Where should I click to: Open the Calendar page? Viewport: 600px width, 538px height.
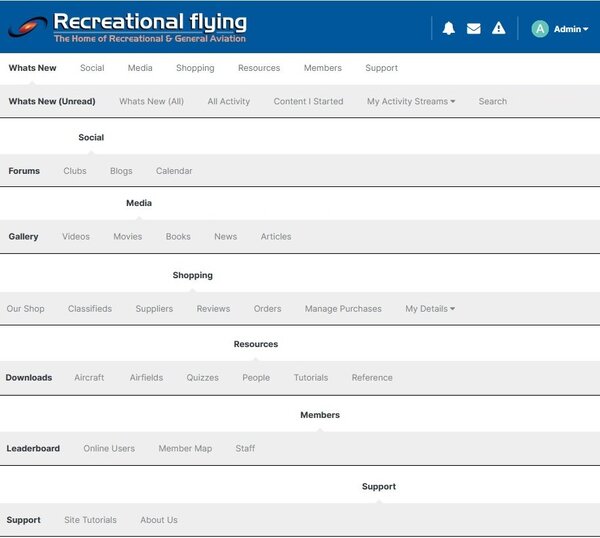point(174,171)
